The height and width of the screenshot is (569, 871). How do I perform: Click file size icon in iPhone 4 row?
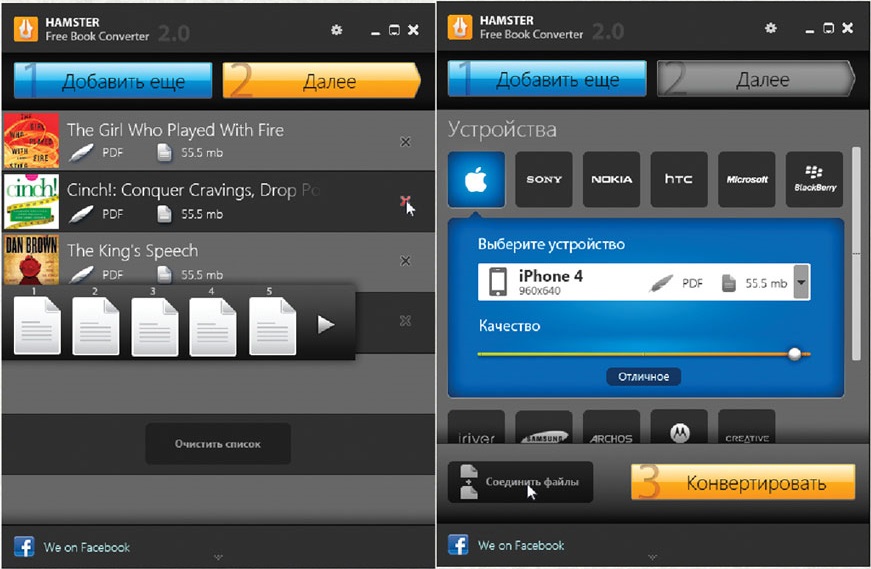(x=729, y=283)
